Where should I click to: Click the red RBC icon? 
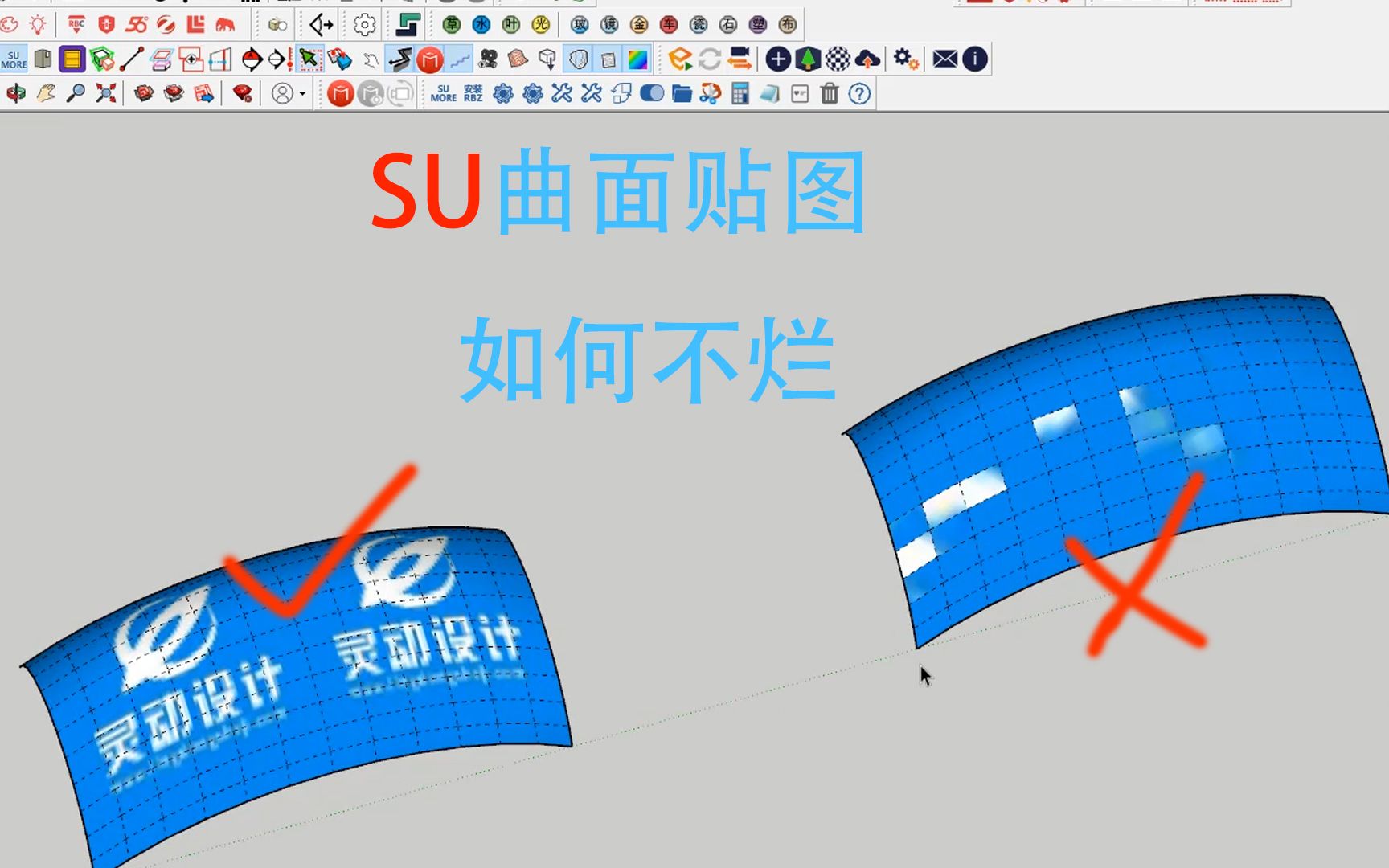point(76,25)
